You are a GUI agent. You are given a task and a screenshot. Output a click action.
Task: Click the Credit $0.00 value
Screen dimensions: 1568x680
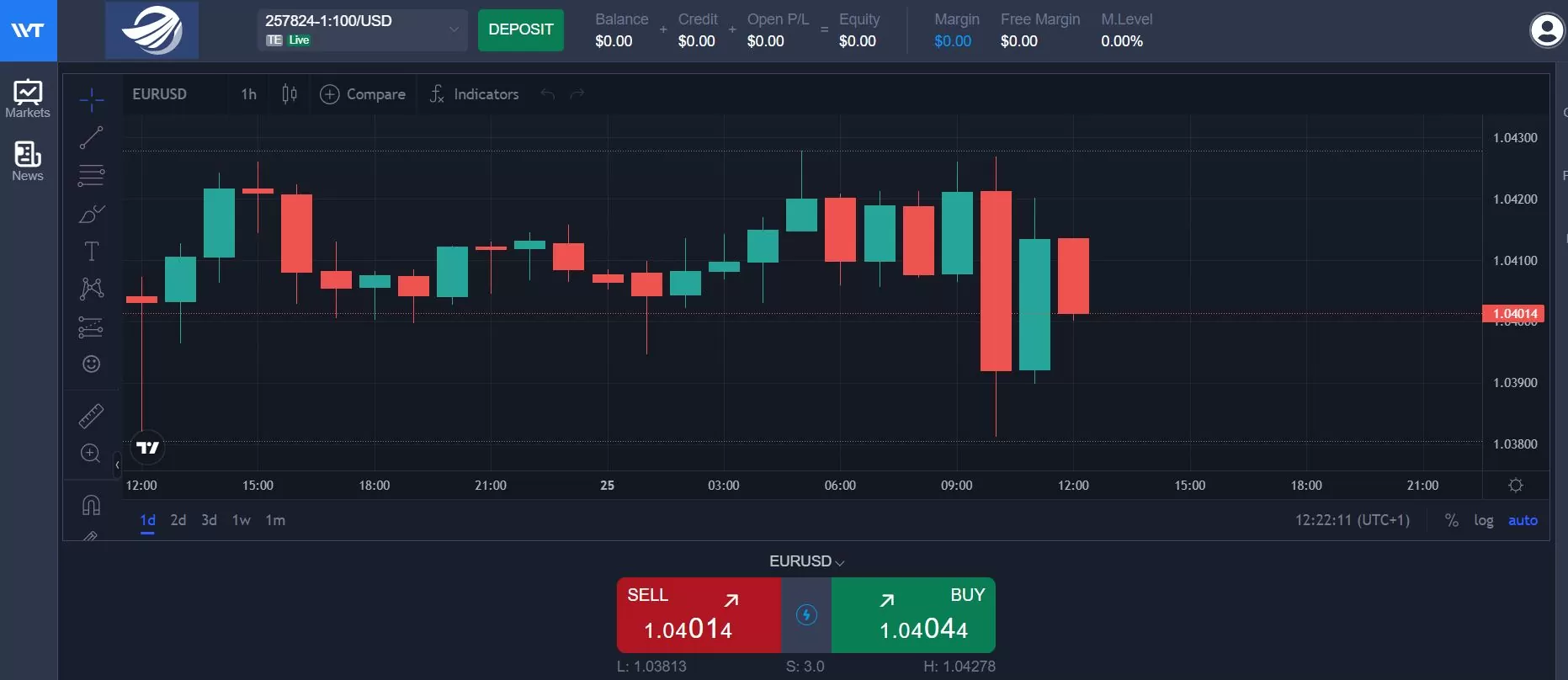pyautogui.click(x=697, y=41)
